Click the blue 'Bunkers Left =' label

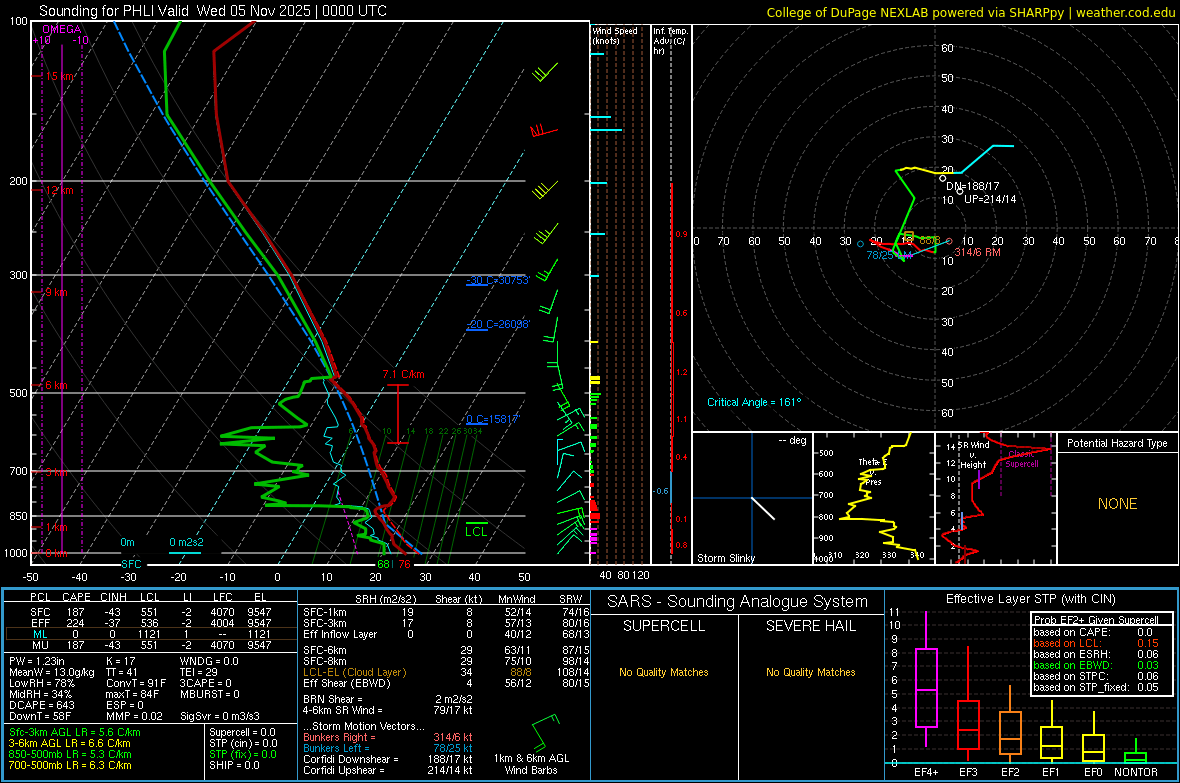coord(336,748)
